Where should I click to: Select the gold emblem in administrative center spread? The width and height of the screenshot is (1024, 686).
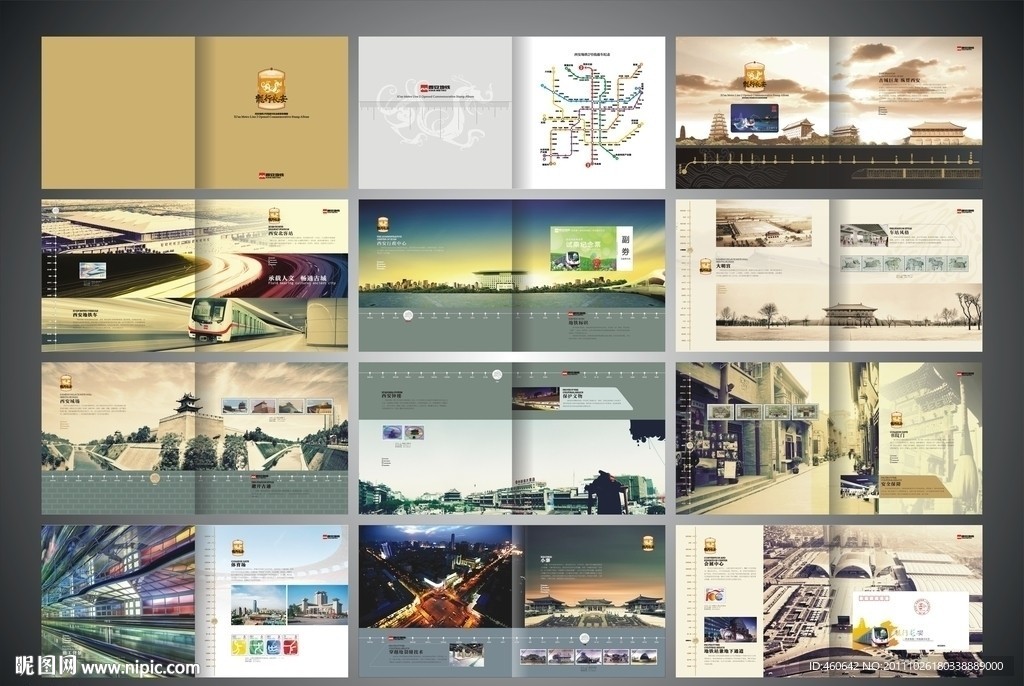coord(384,224)
